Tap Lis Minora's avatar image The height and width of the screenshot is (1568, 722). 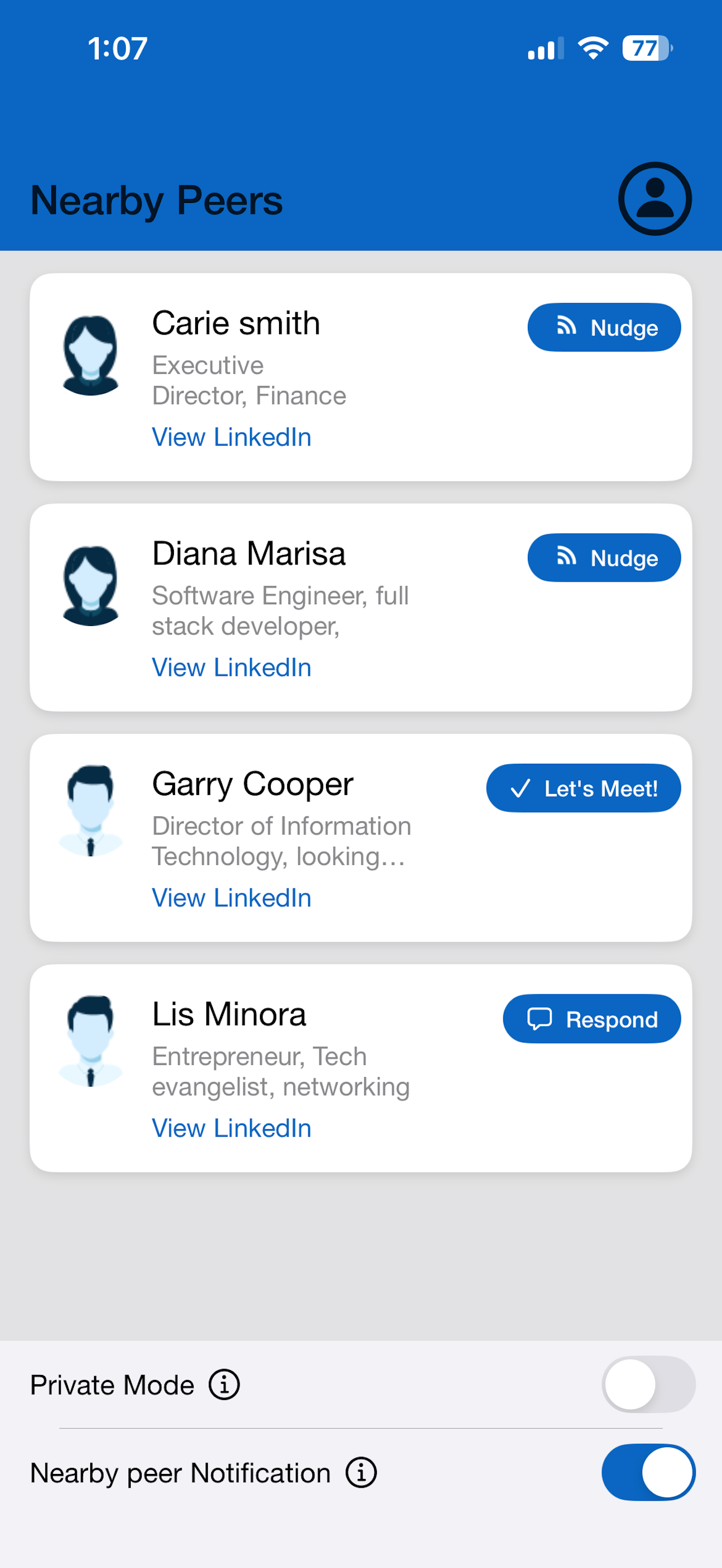pos(90,1041)
